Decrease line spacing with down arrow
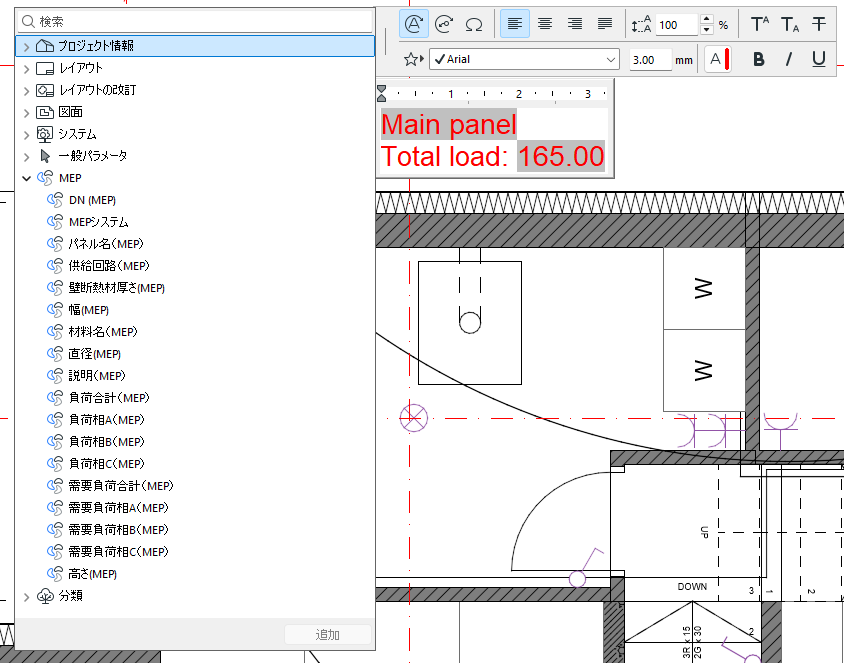Image resolution: width=844 pixels, height=663 pixels. point(707,30)
